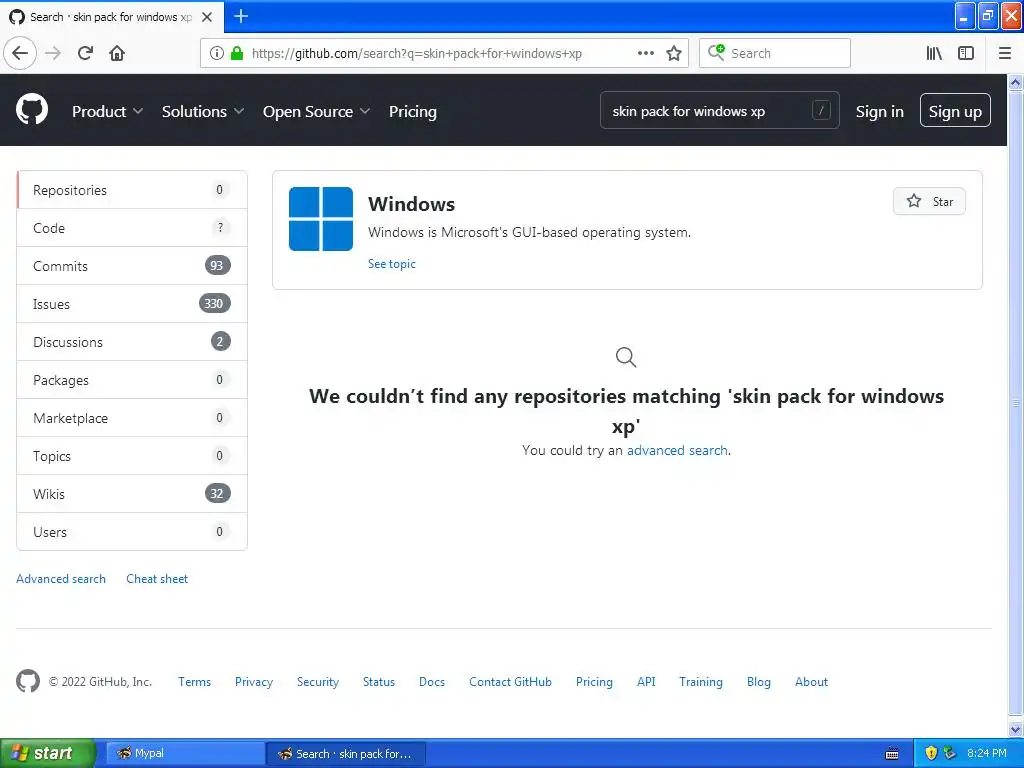This screenshot has width=1024, height=768.
Task: Expand the Solutions dropdown menu
Action: click(202, 112)
